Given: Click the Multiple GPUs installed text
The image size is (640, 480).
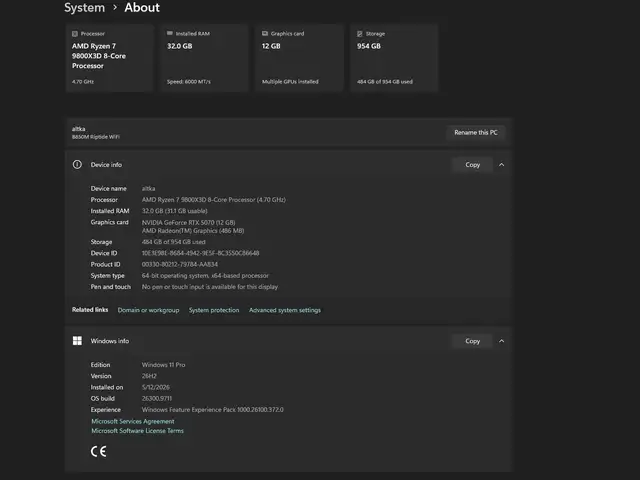Looking at the screenshot, I should (x=290, y=82).
